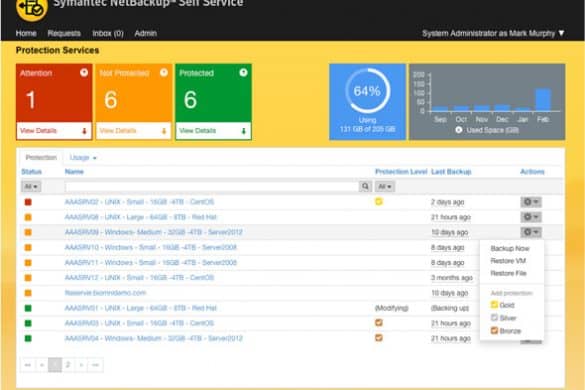Open the AAASRV10 Windows Small link

point(151,247)
